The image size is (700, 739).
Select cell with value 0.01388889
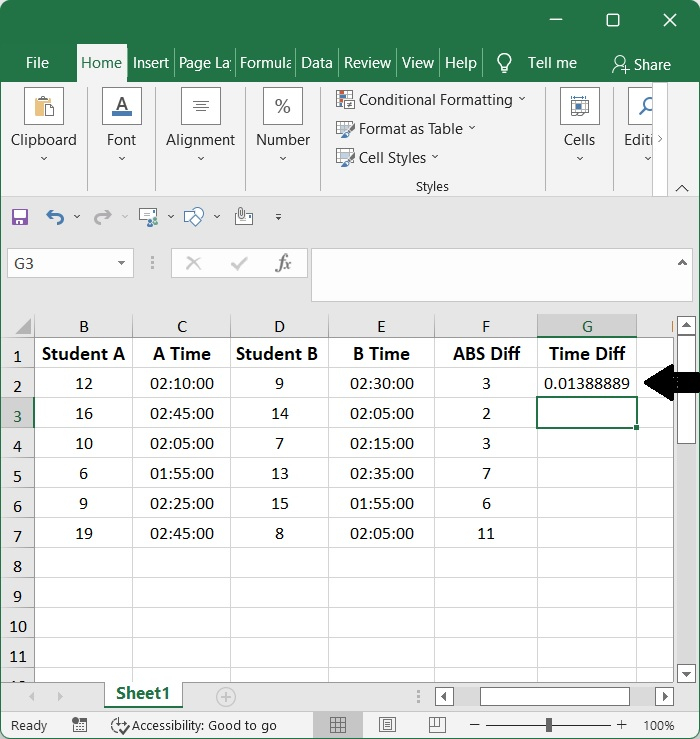click(587, 383)
